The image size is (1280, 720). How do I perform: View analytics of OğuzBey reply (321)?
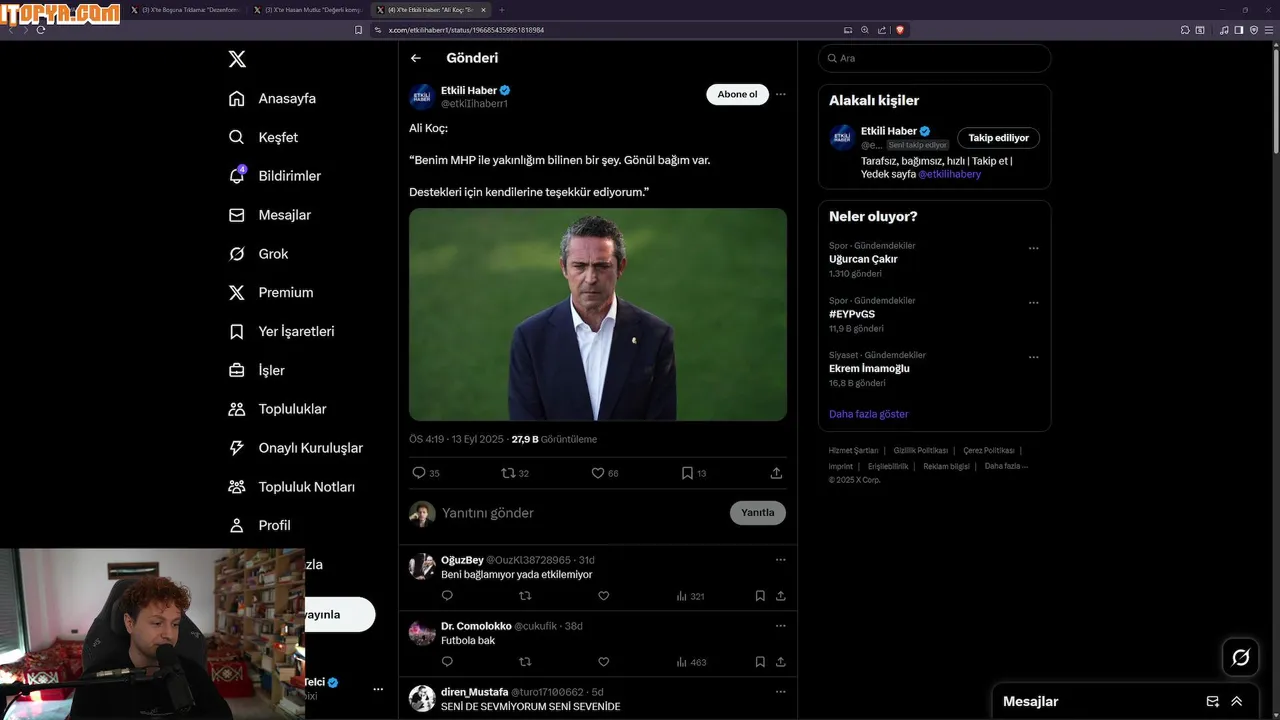pyautogui.click(x=690, y=596)
